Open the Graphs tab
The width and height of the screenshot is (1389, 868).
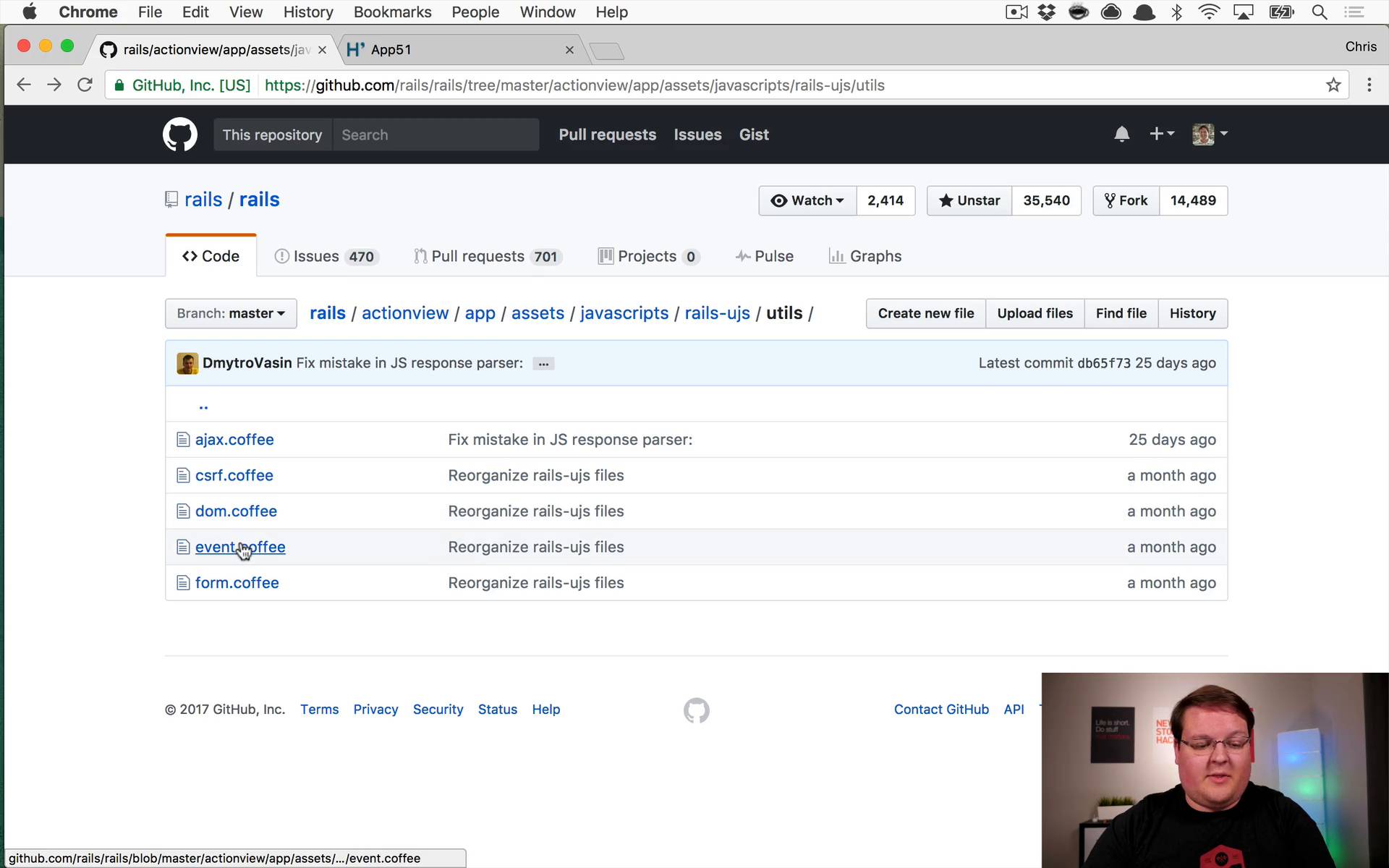865,257
